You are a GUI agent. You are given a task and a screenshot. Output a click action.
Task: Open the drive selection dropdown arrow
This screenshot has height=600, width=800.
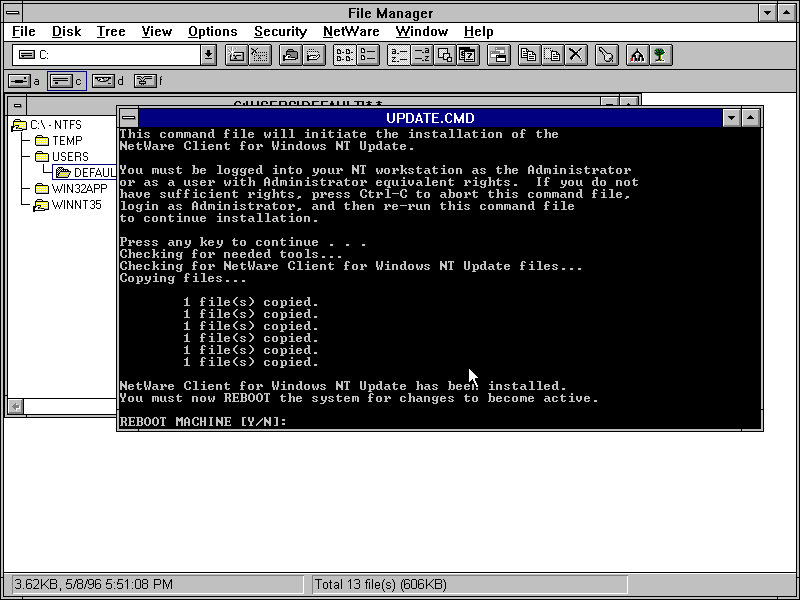pyautogui.click(x=208, y=55)
